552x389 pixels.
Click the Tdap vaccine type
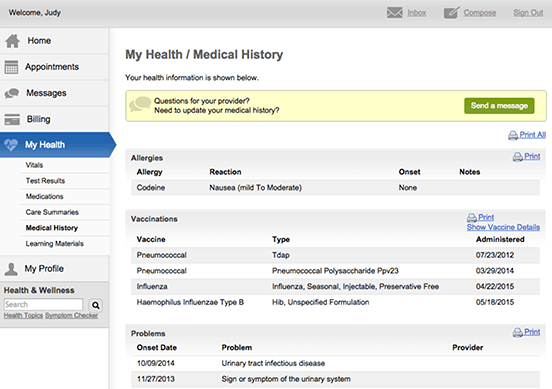(281, 255)
